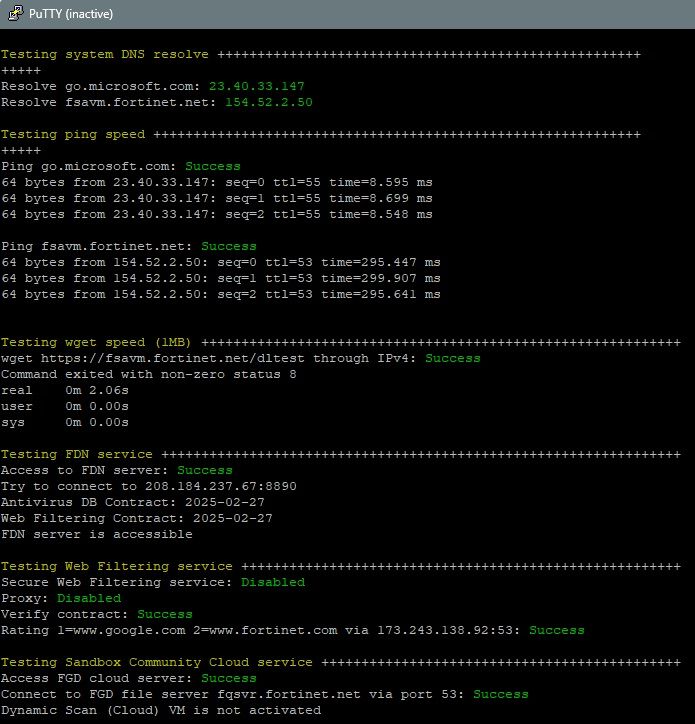Click 'Command exited with non-zero status 8'

[149, 374]
